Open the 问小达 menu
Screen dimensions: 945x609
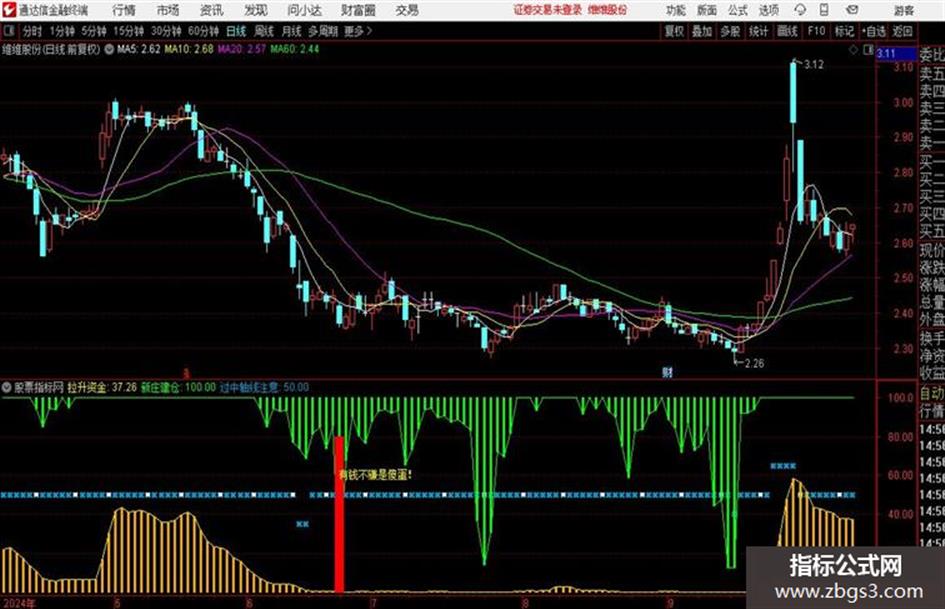tap(304, 10)
